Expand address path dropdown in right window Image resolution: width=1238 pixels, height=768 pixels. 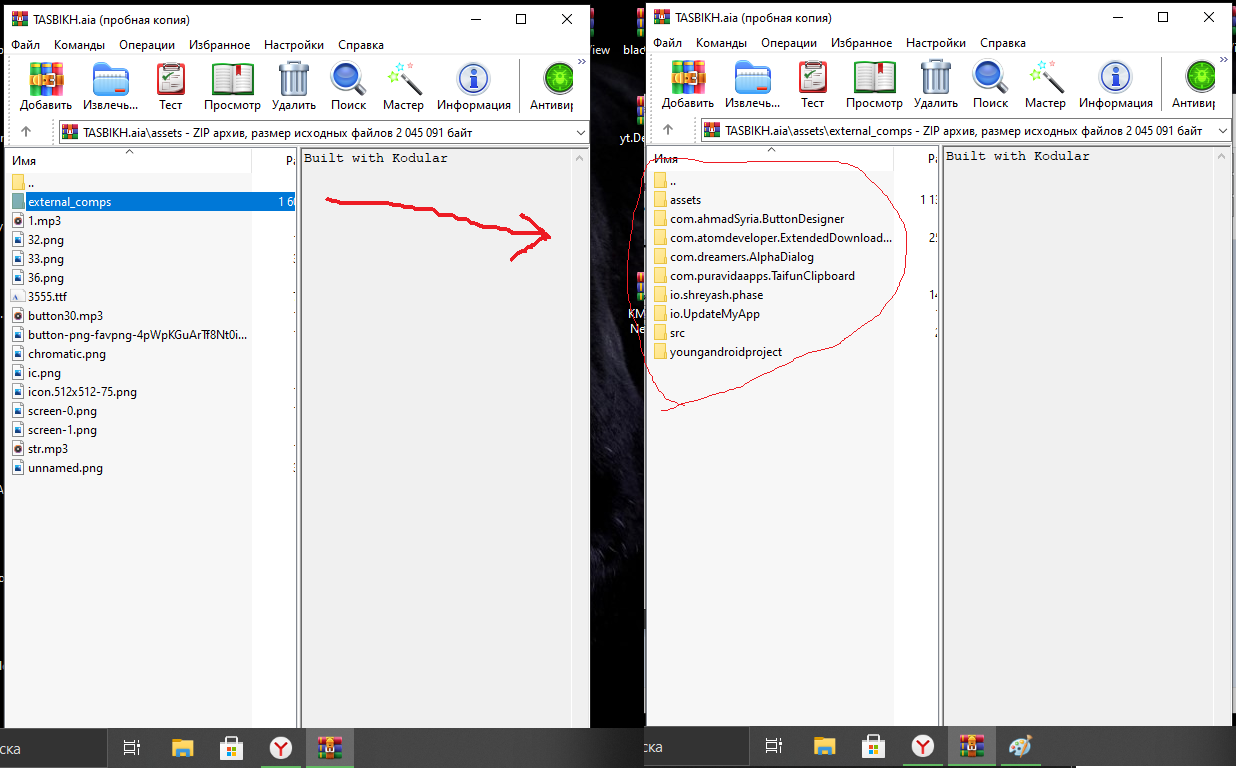pyautogui.click(x=1223, y=132)
